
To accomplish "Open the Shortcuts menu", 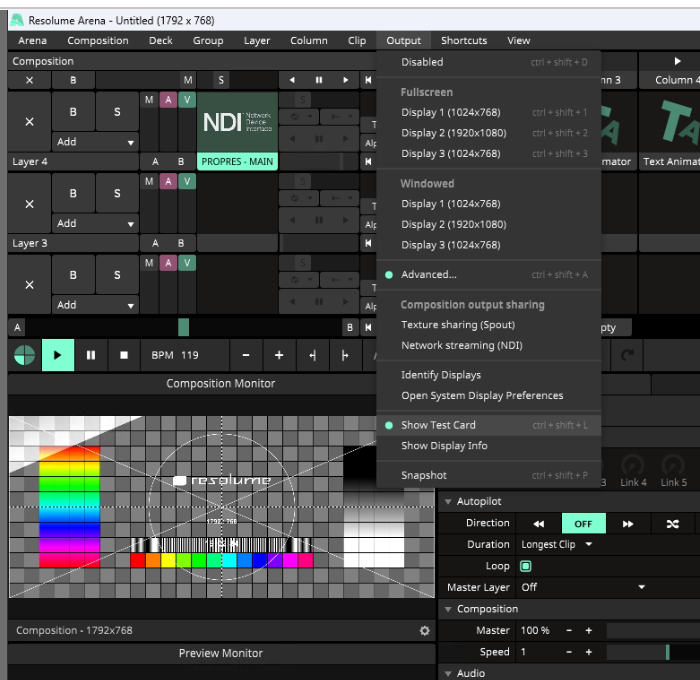I will (x=463, y=41).
